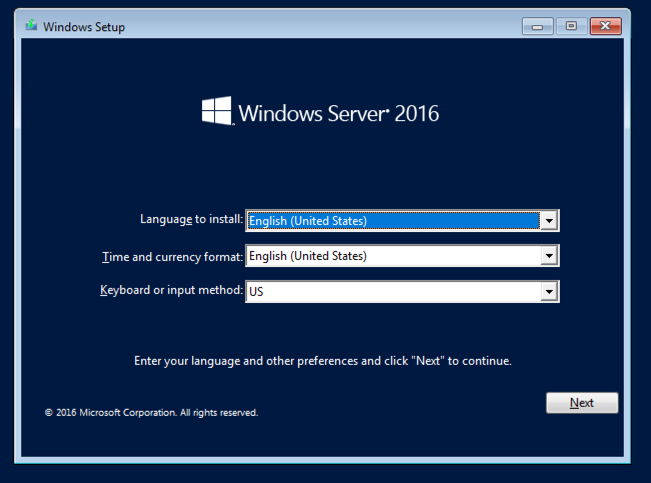Viewport: 651px width, 483px height.
Task: Click the Next button
Action: tap(582, 402)
